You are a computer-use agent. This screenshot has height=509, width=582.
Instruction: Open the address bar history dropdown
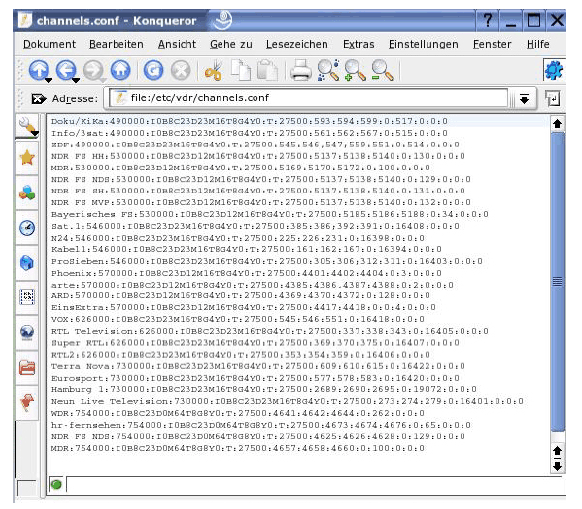click(524, 99)
